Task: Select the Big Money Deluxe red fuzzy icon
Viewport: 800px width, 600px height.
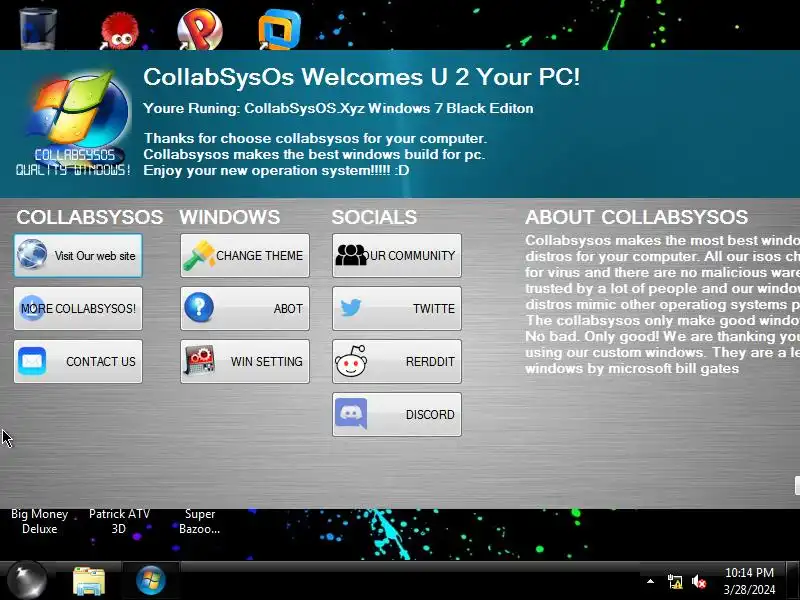Action: (119, 31)
